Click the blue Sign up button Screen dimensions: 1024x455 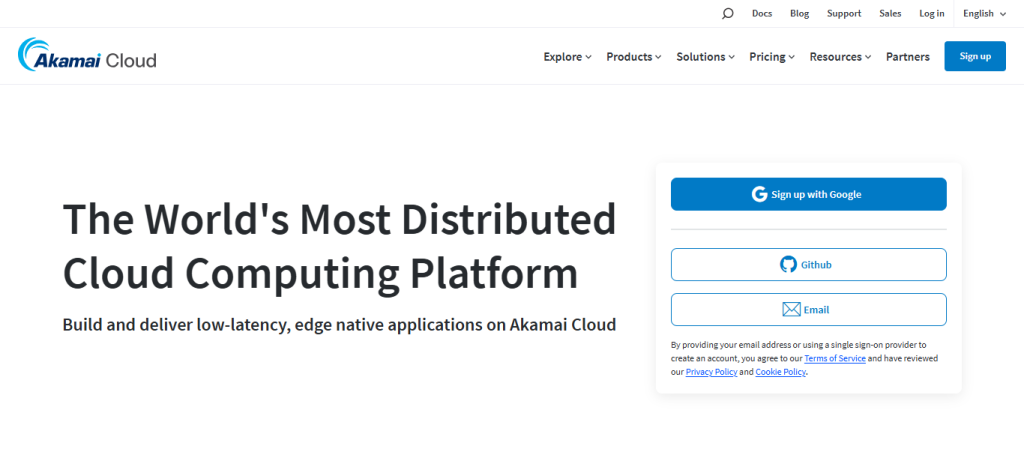pyautogui.click(x=975, y=56)
